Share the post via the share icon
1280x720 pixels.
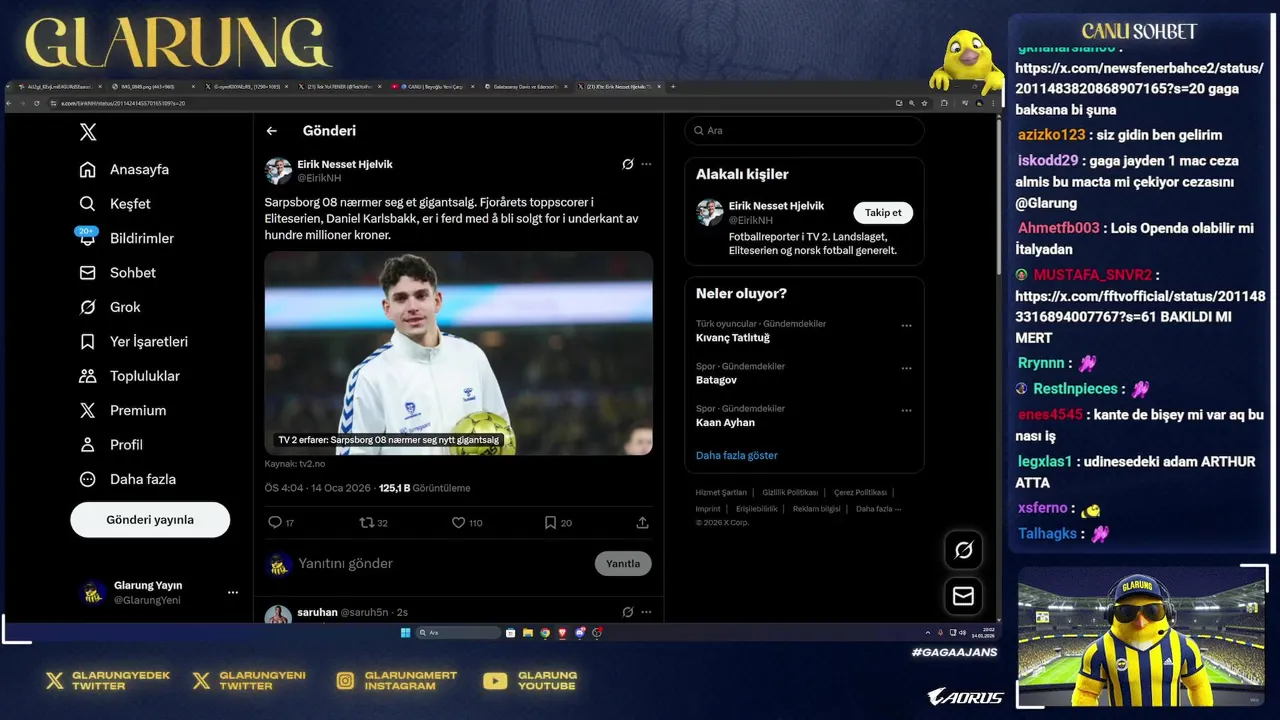coord(642,522)
